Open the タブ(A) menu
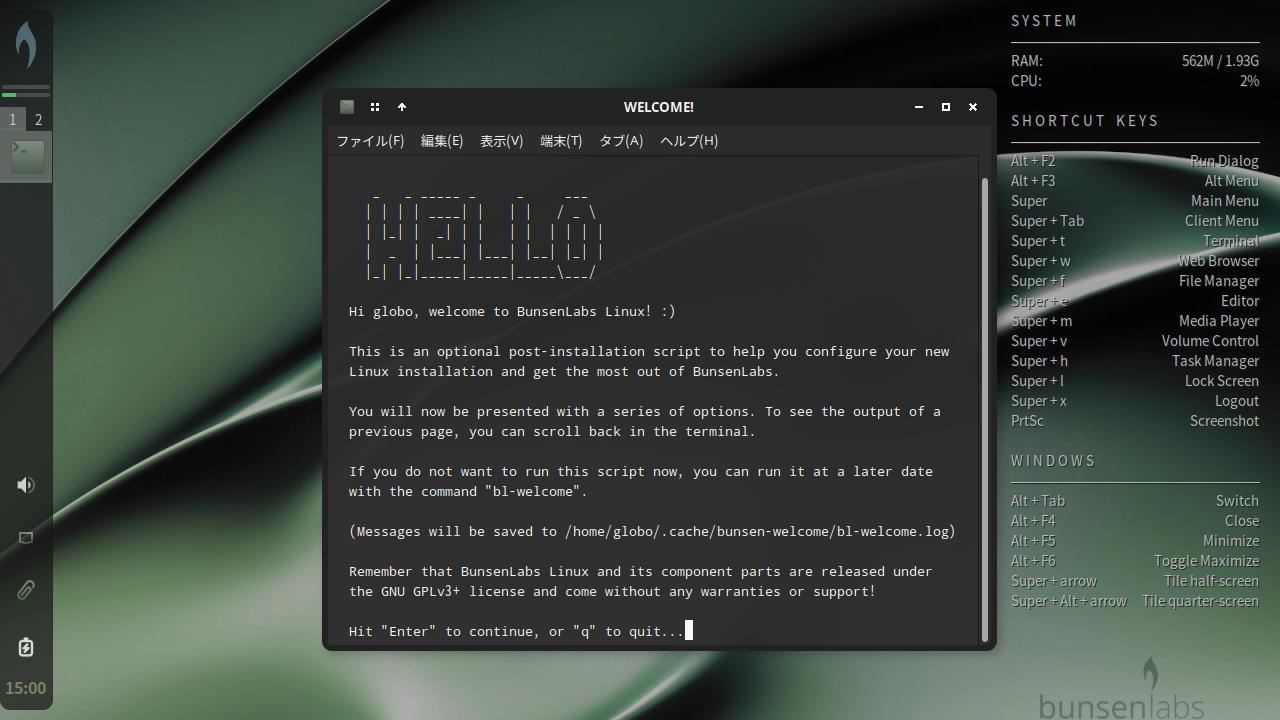 [x=621, y=141]
